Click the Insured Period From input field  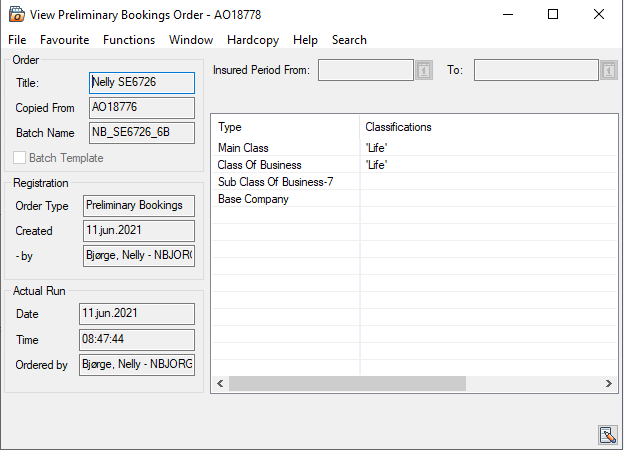pos(365,70)
